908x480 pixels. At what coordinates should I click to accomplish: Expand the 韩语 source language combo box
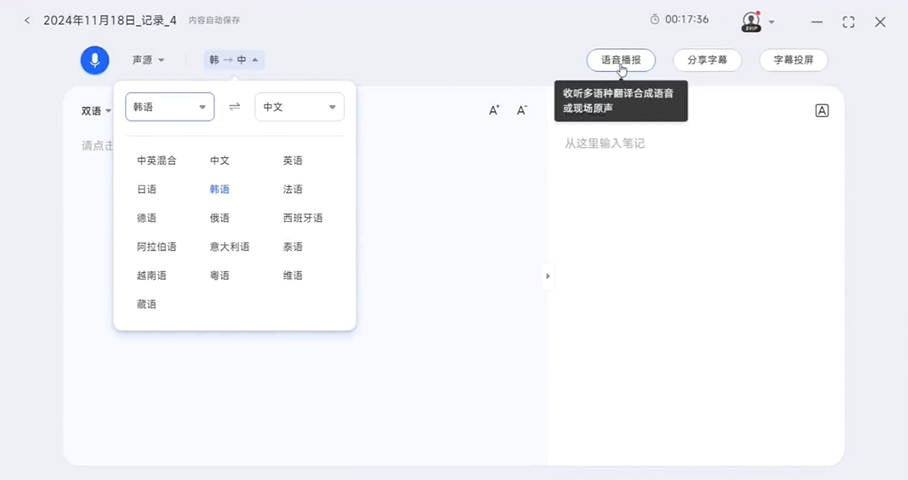170,107
